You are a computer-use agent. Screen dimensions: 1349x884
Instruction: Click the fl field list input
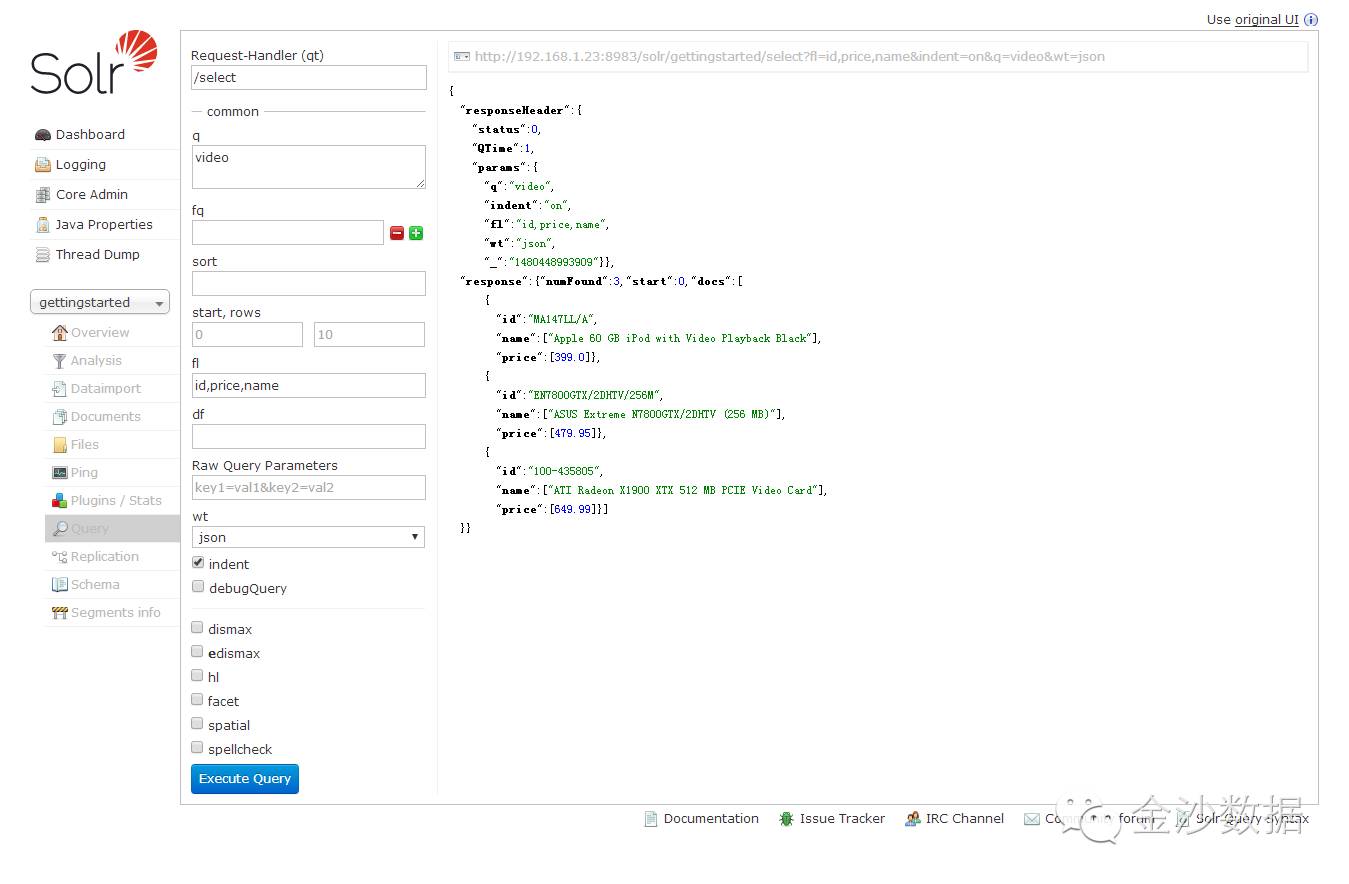point(309,386)
